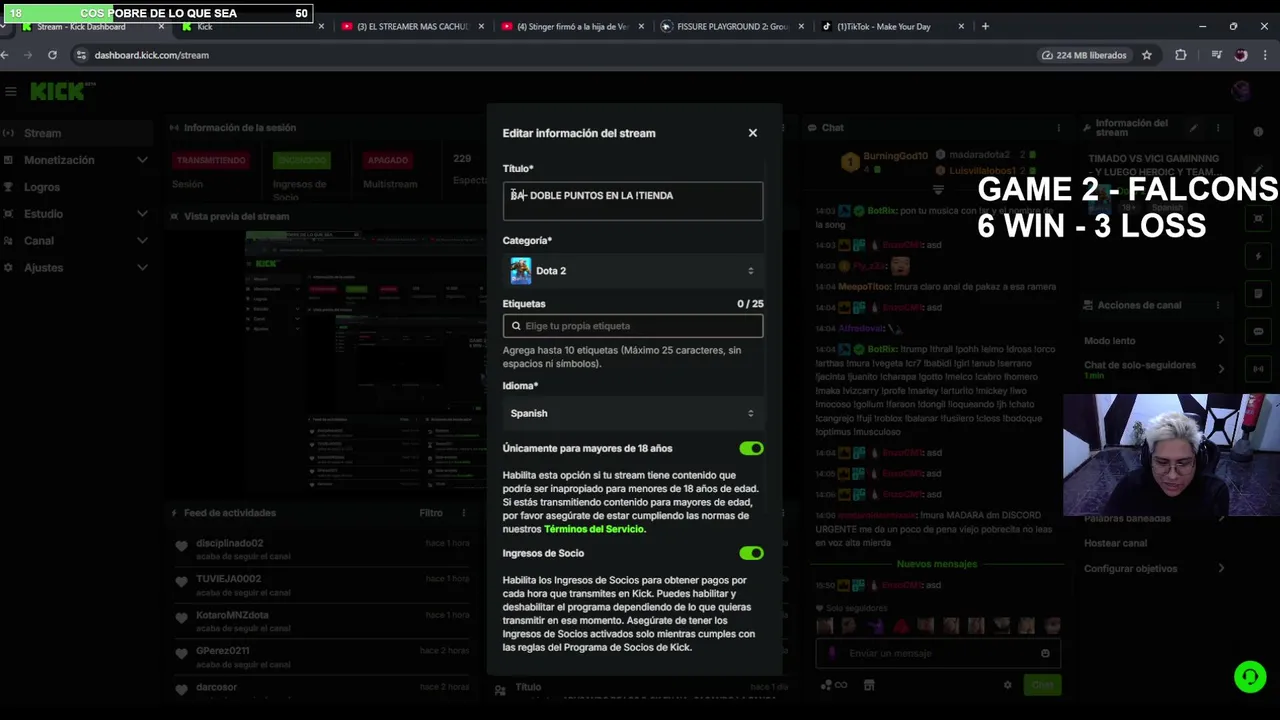This screenshot has height=720, width=1280.
Task: Click the stream preview thumbnail
Action: pos(366,361)
